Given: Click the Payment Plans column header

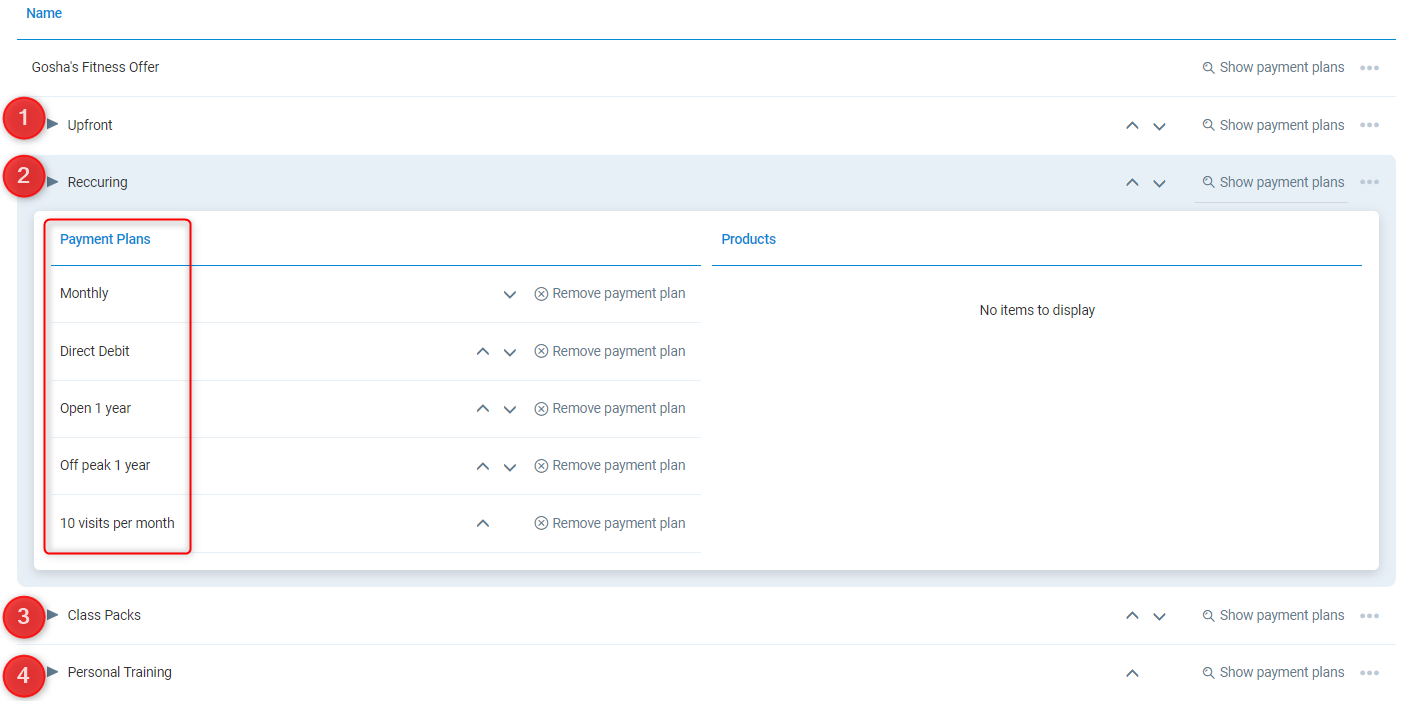Looking at the screenshot, I should (105, 239).
